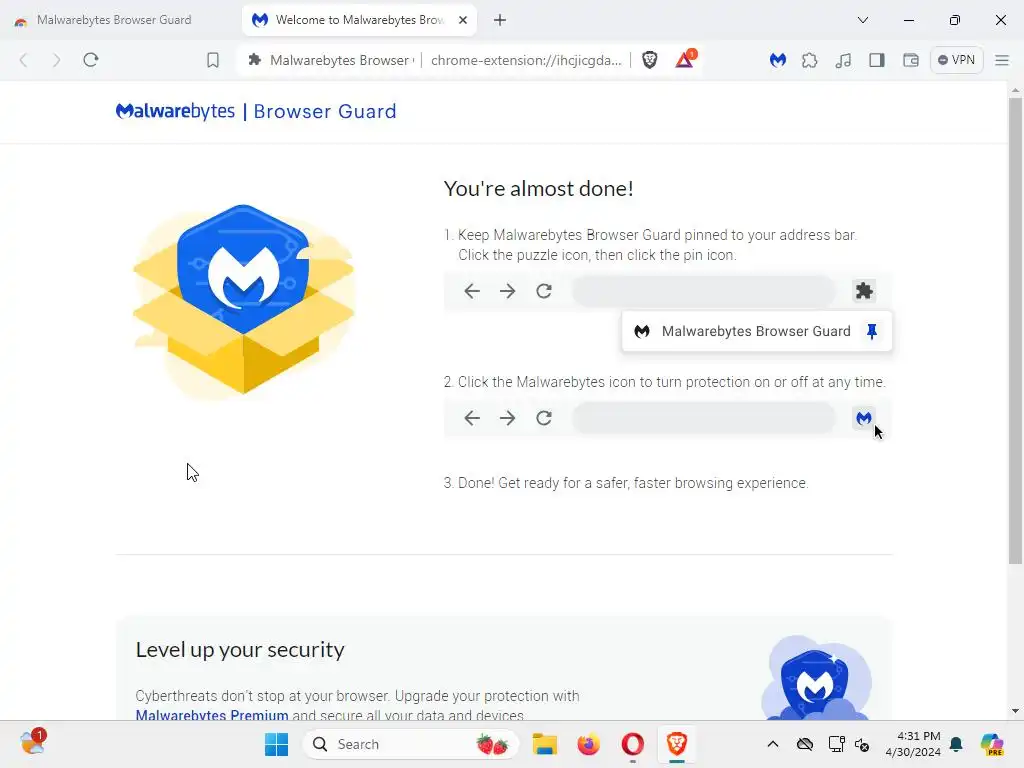Click the extension puzzle site-info icon in address bar
The height and width of the screenshot is (768, 1024).
click(255, 60)
